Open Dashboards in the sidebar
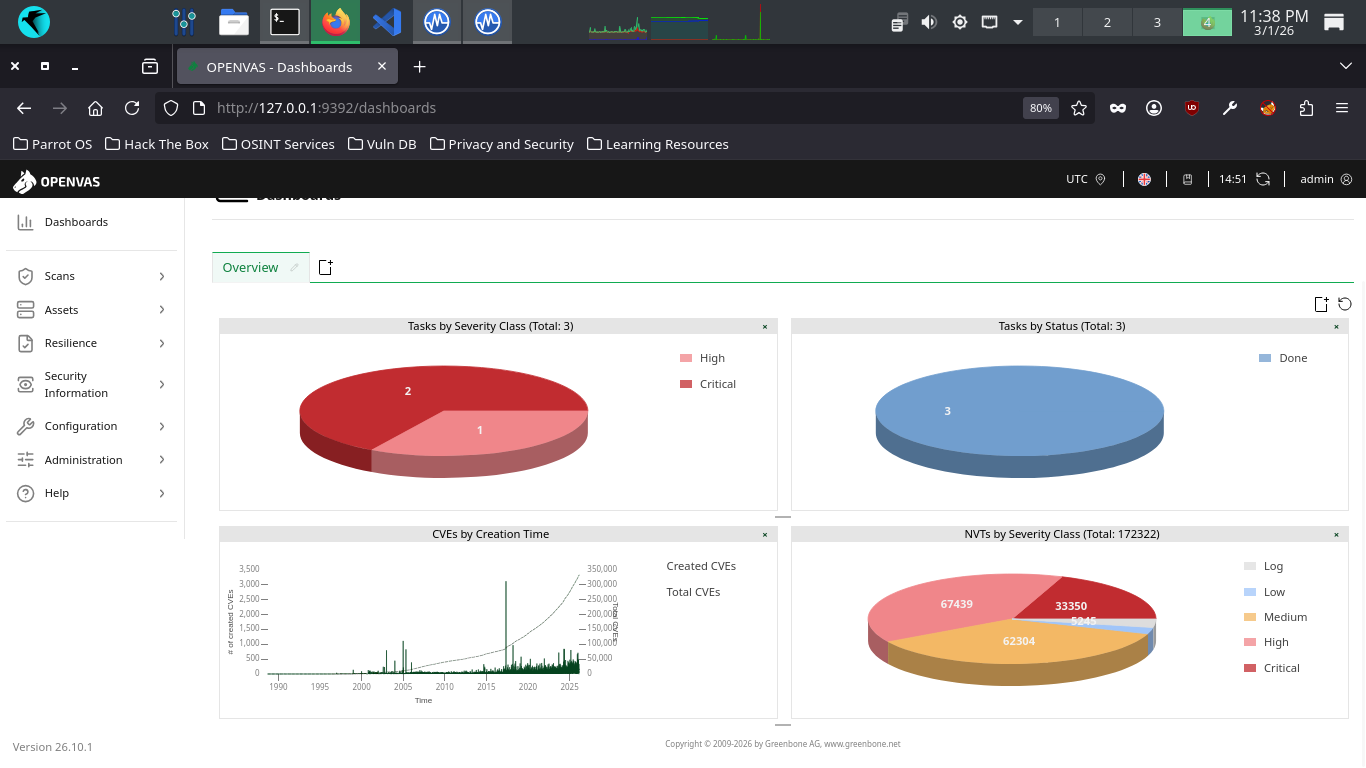This screenshot has height=768, width=1366. tap(76, 222)
